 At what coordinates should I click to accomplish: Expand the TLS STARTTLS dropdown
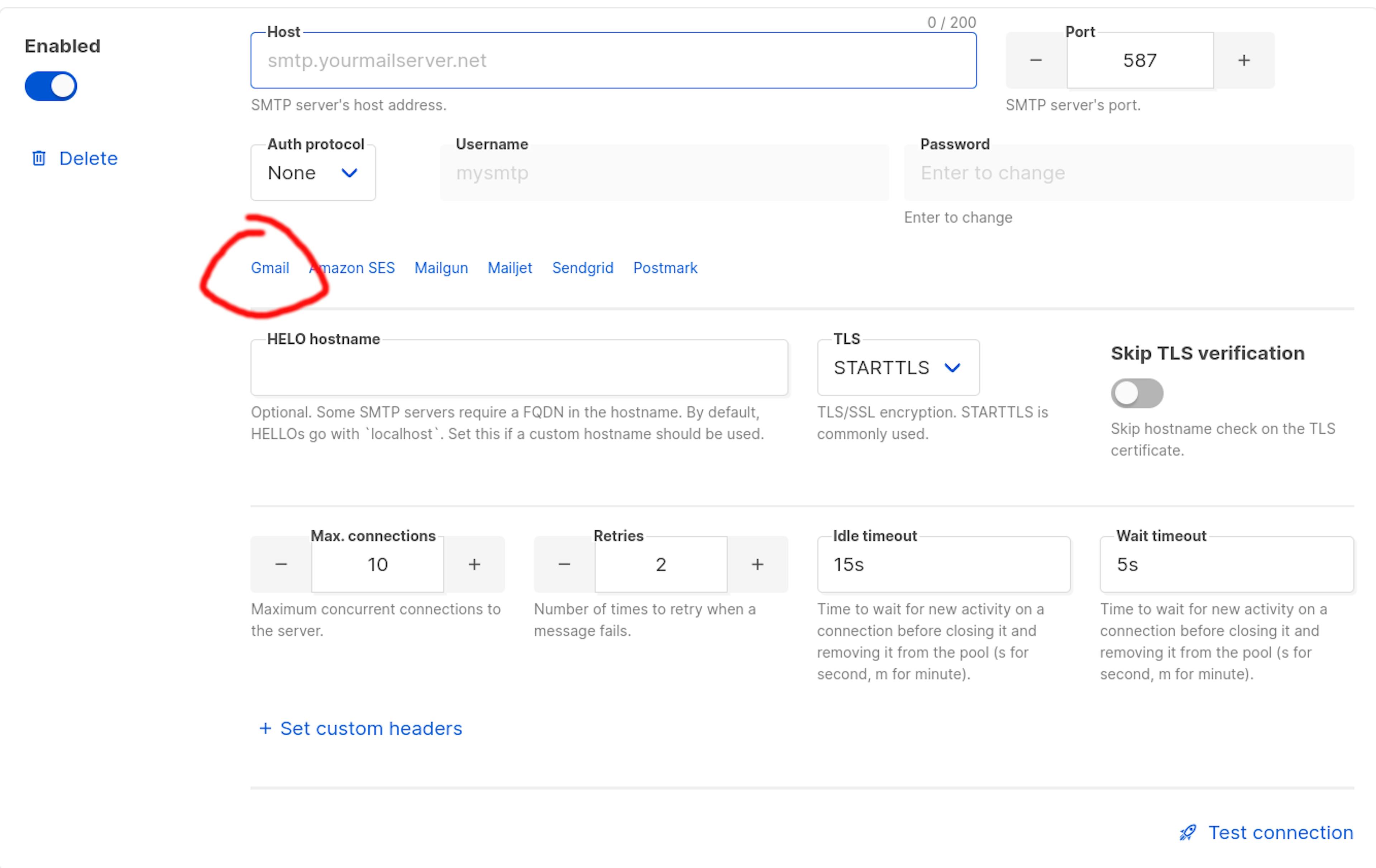click(x=898, y=368)
